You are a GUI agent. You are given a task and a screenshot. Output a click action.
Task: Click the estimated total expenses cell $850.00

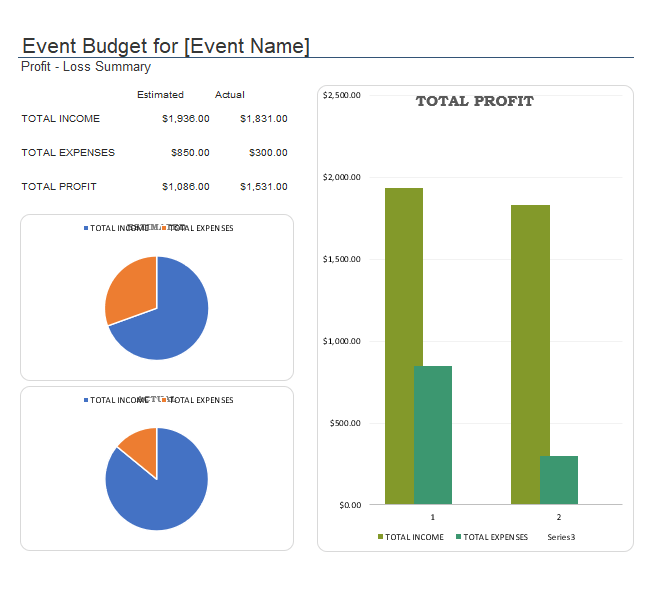[190, 153]
